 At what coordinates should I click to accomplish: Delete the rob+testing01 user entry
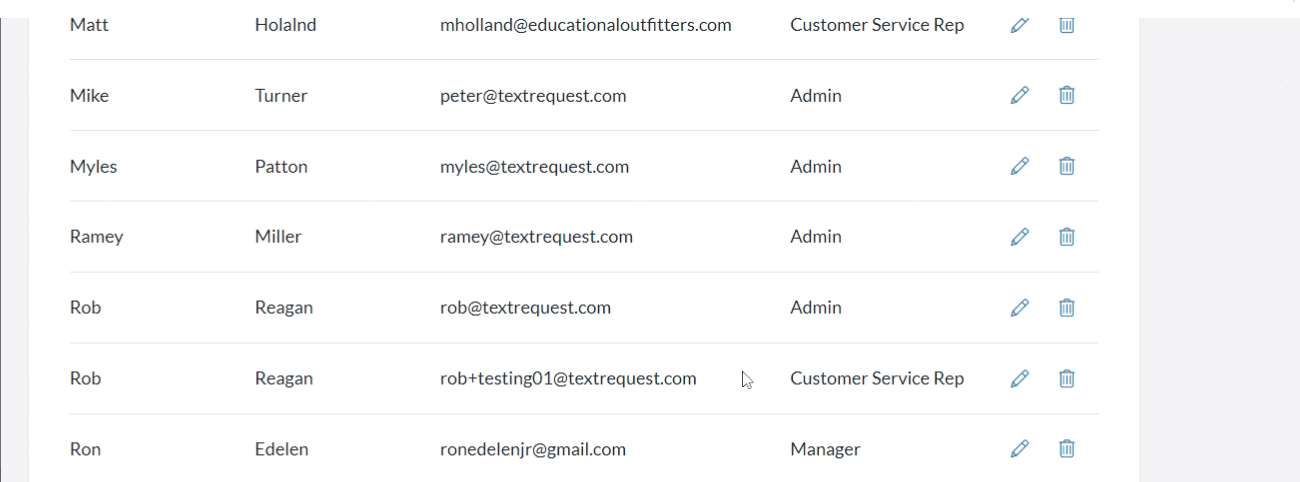tap(1067, 379)
